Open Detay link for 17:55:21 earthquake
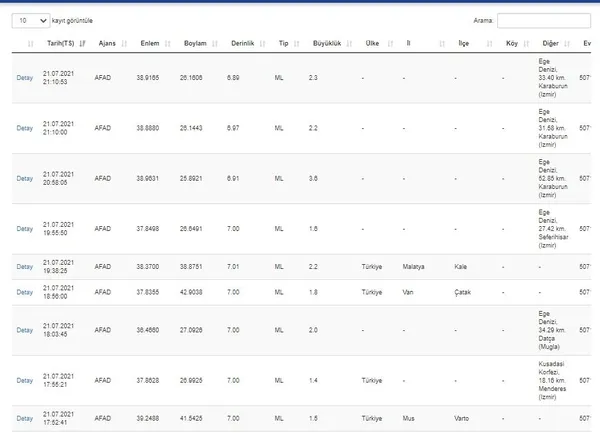This screenshot has width=600, height=433. pyautogui.click(x=24, y=381)
